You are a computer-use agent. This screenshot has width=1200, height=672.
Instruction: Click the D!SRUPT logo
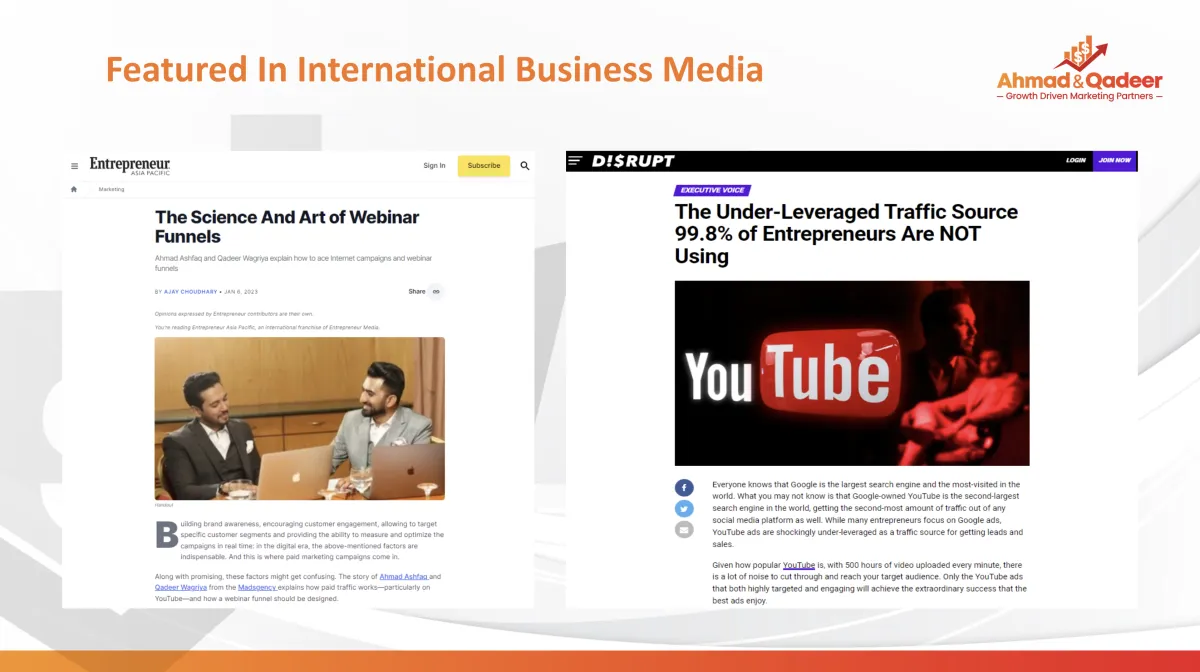[x=633, y=161]
